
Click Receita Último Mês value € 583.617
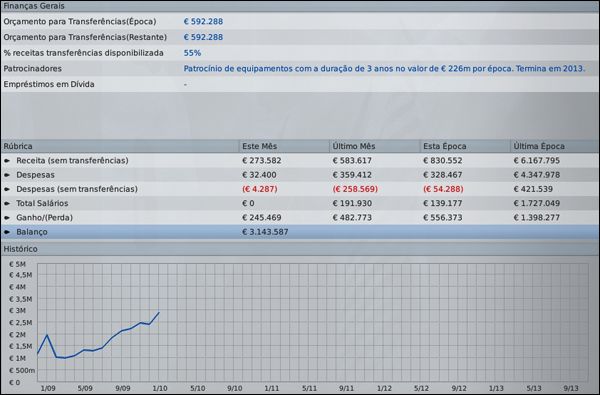(x=352, y=160)
